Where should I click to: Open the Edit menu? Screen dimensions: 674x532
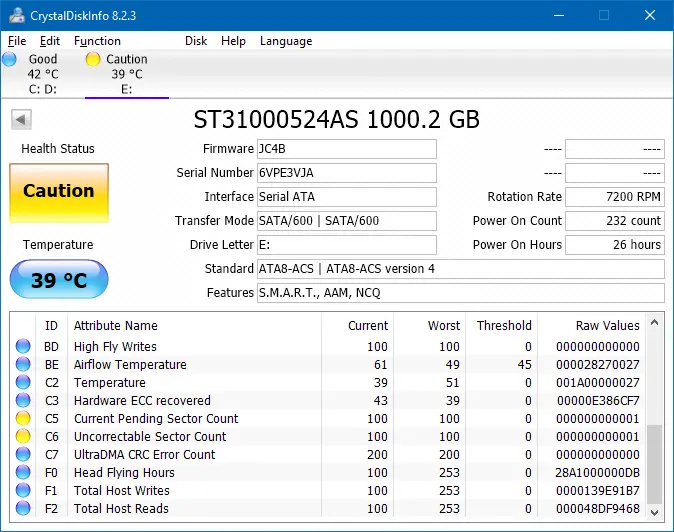50,41
